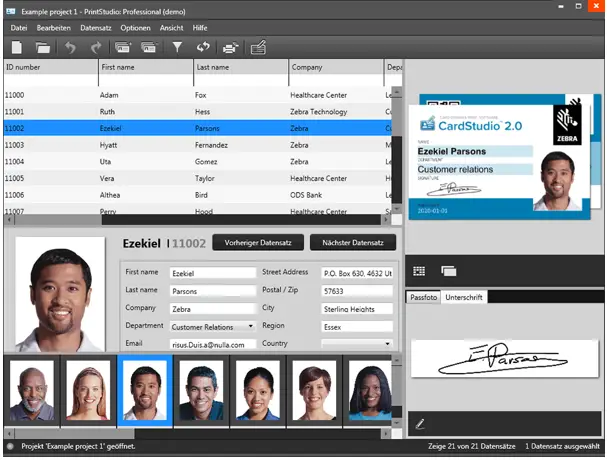Click the PrintStudio app icon in title bar
607x460 pixels.
click(10, 11)
